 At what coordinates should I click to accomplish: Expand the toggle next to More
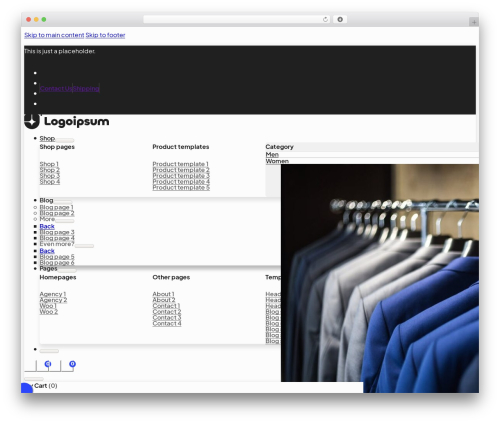pos(65,221)
